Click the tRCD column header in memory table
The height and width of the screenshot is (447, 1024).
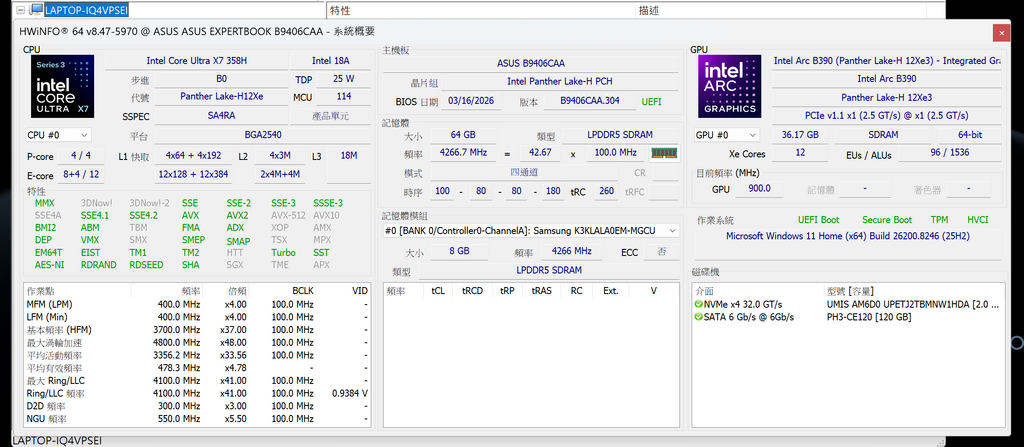472,291
